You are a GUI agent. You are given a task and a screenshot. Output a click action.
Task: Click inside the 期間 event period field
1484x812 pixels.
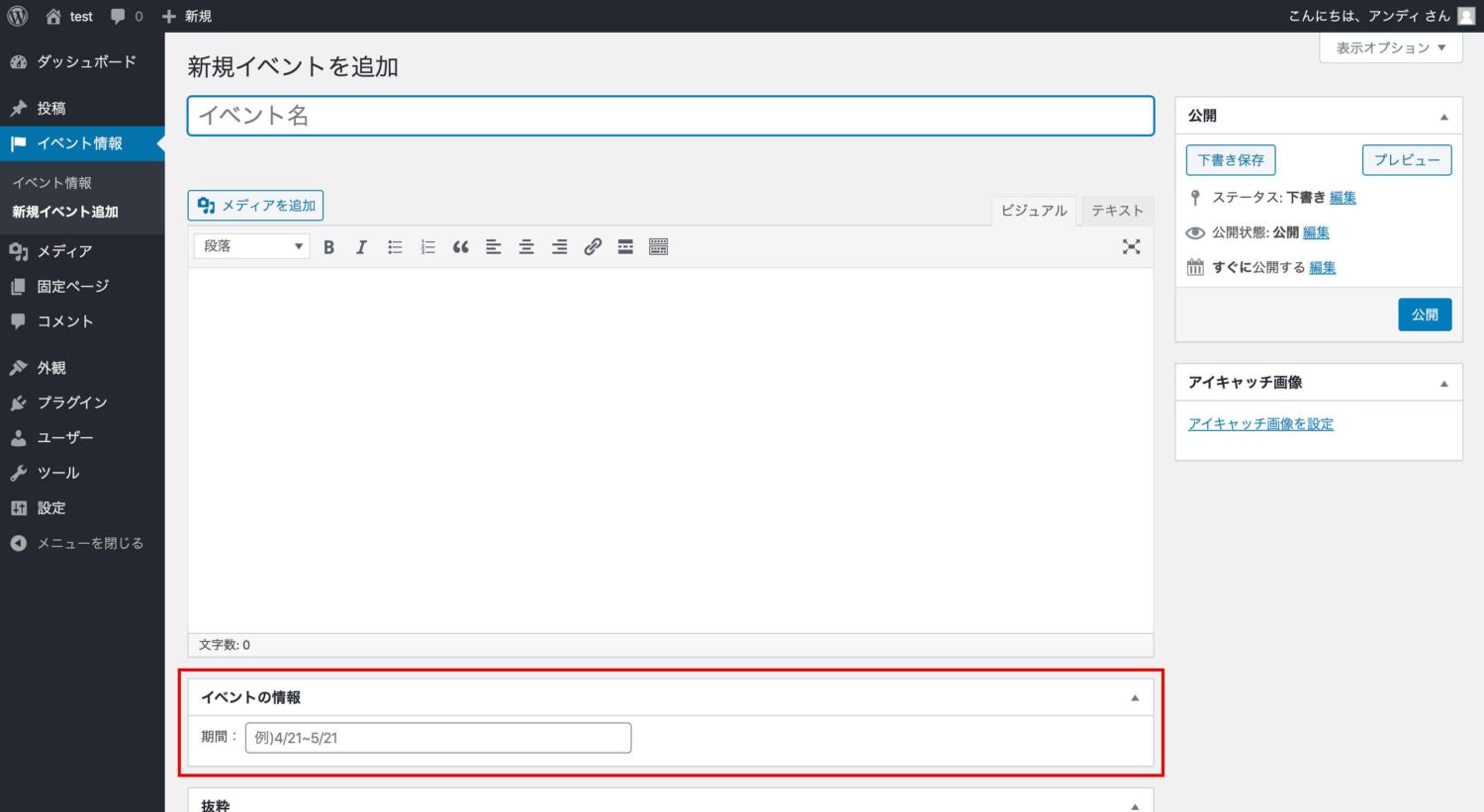click(x=435, y=737)
